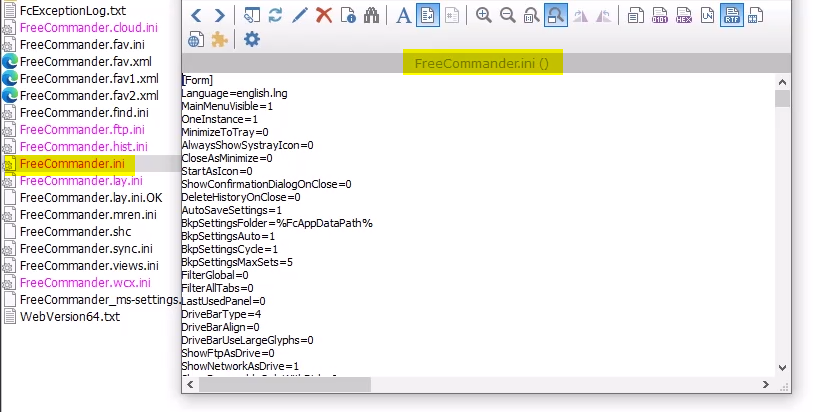Open font settings with the A icon
This screenshot has width=820, height=412.
click(x=403, y=15)
